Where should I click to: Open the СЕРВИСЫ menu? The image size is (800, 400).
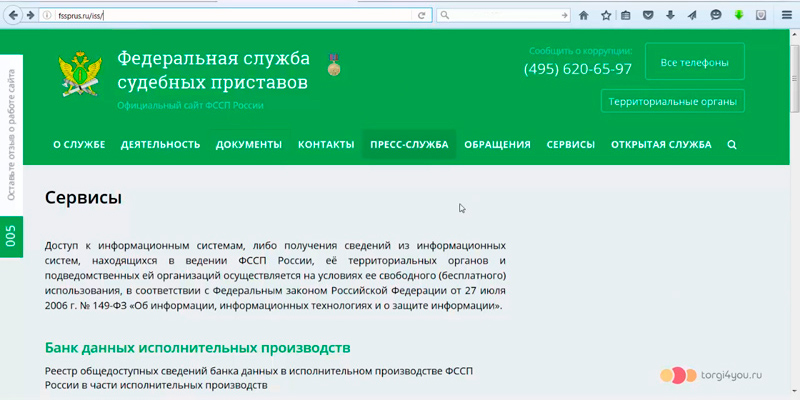pos(571,145)
